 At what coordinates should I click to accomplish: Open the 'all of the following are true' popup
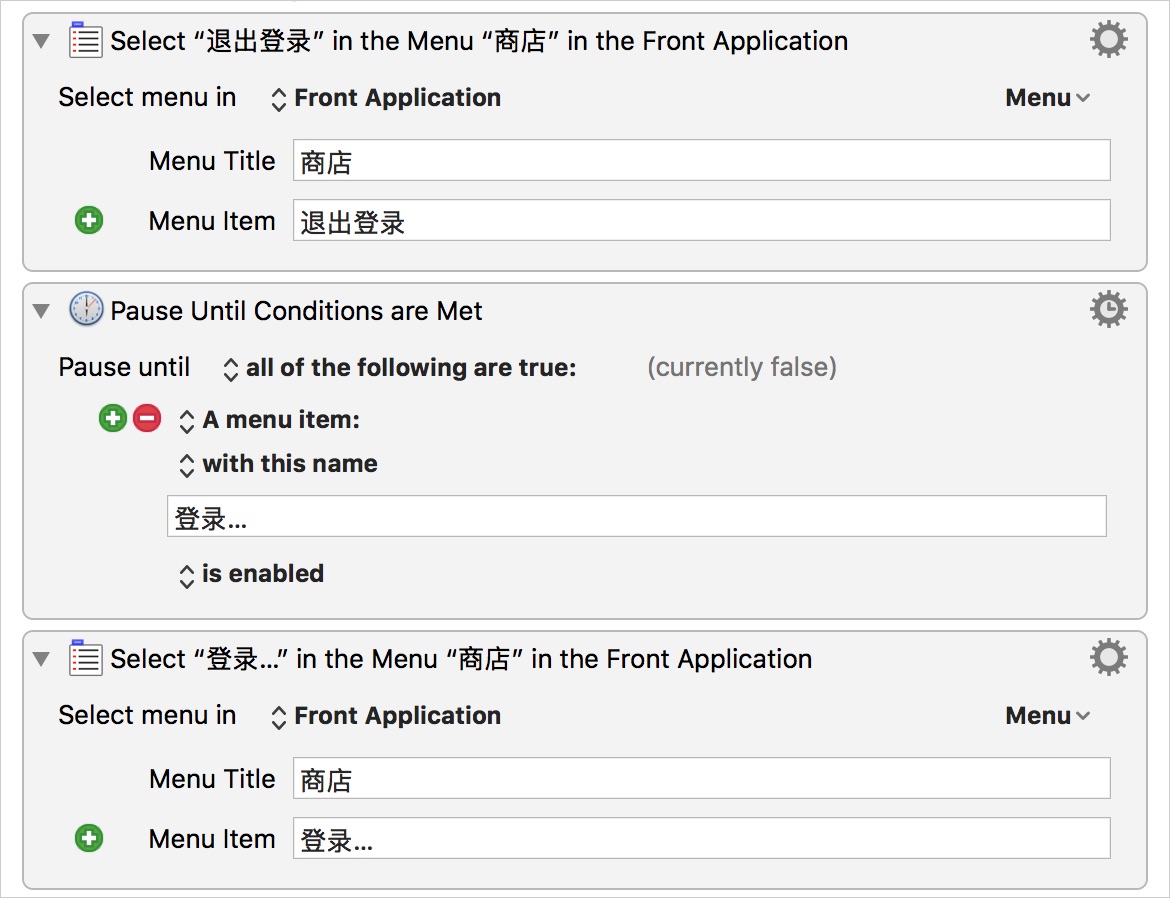point(400,368)
